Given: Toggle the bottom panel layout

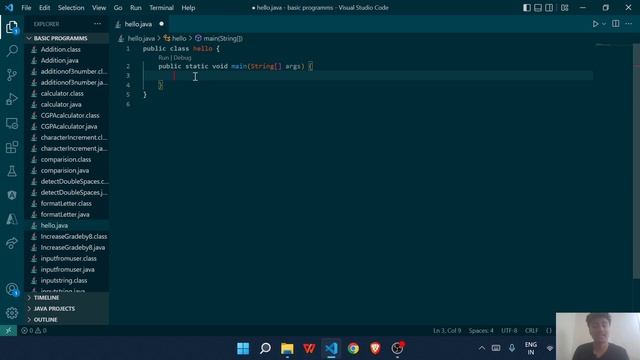Looking at the screenshot, I should pyautogui.click(x=538, y=8).
